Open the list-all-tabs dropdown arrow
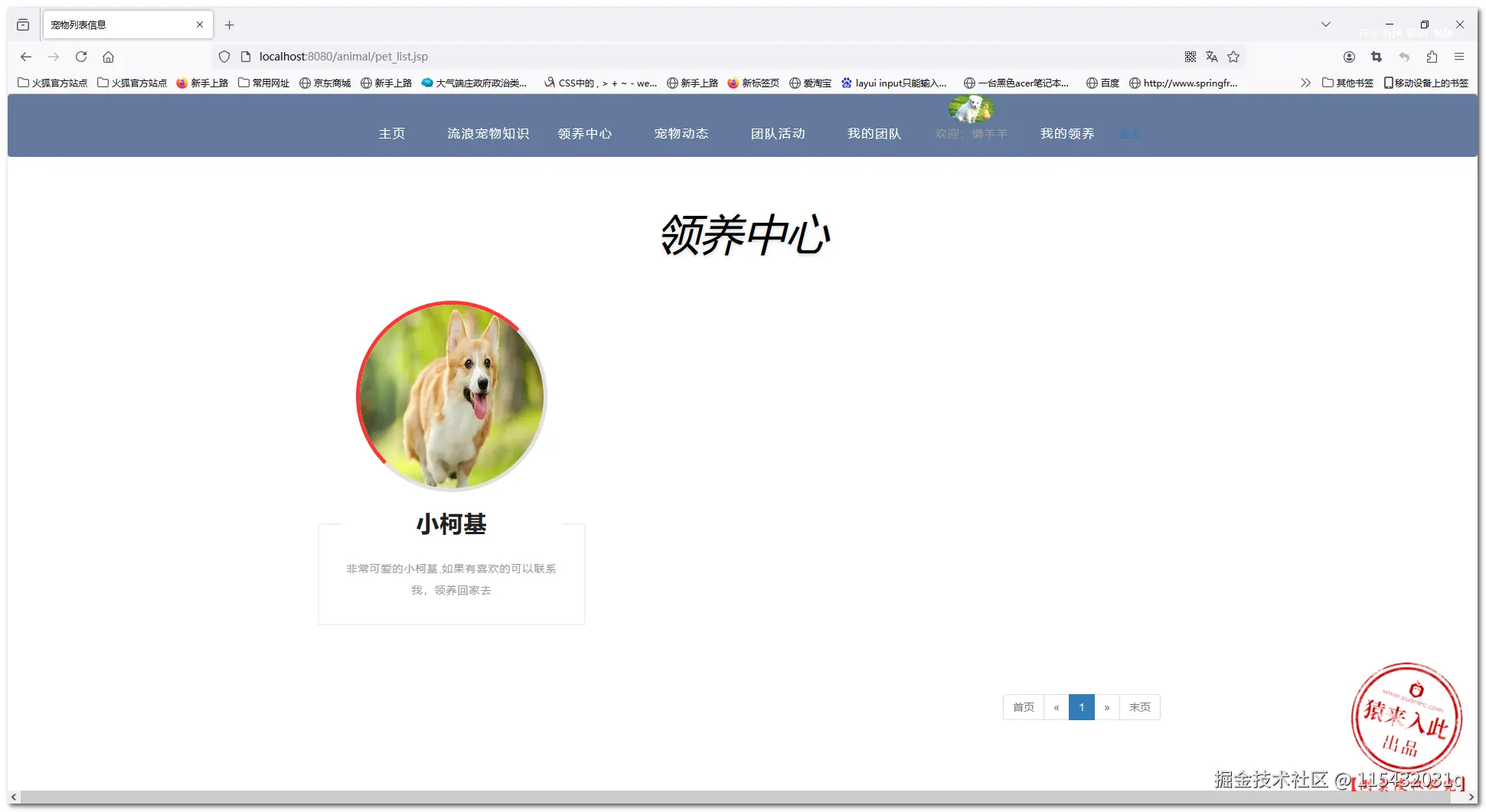This screenshot has width=1486, height=812. point(1326,24)
